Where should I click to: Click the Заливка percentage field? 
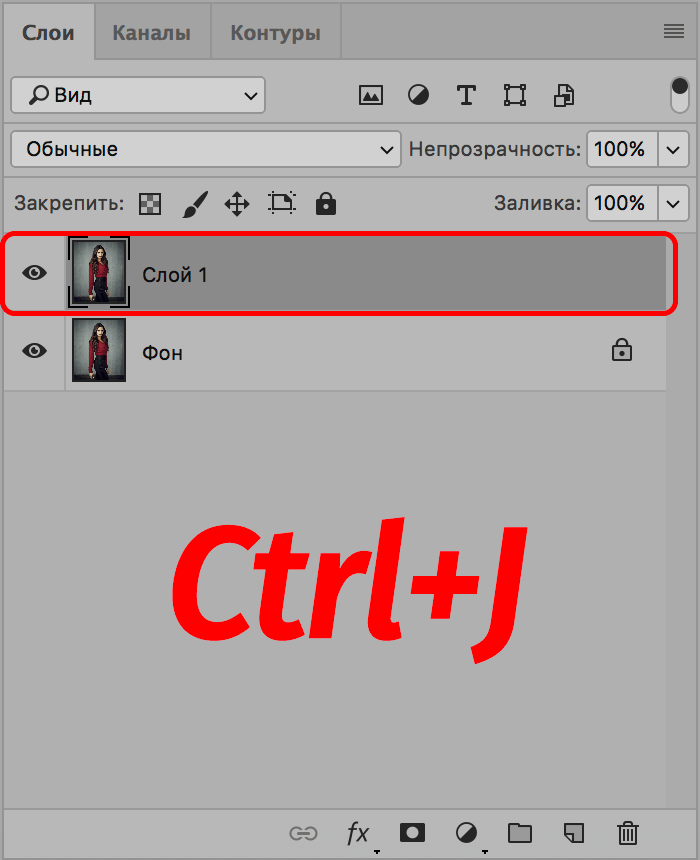[x=621, y=203]
